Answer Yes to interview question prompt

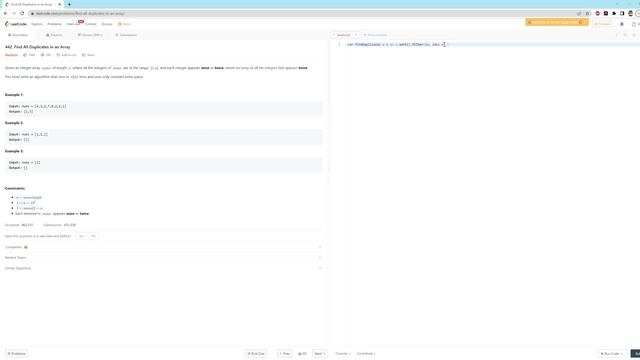pyautogui.click(x=81, y=236)
